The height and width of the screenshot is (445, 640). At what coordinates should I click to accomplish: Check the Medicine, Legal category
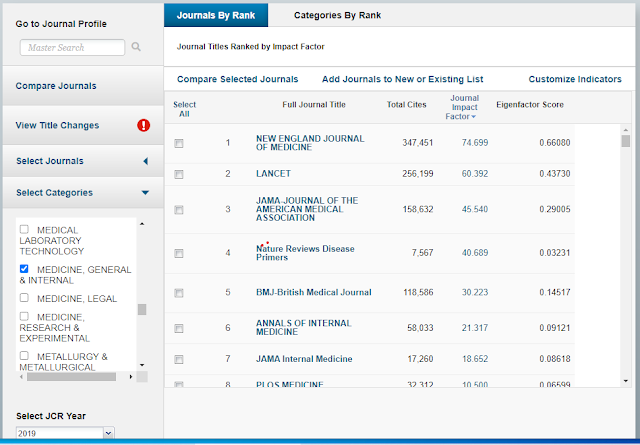[24, 298]
